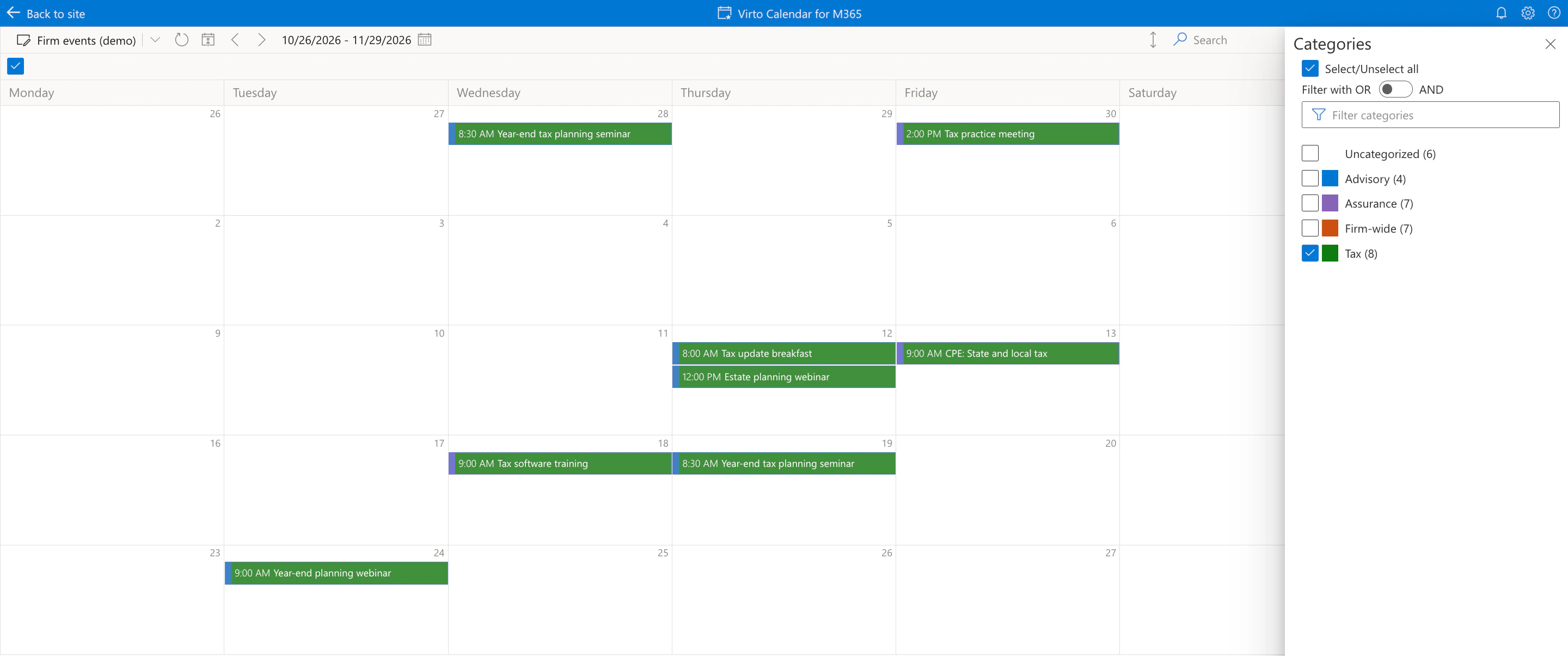Click the blue Advisory color swatch
The width and height of the screenshot is (1568, 656).
[1330, 178]
